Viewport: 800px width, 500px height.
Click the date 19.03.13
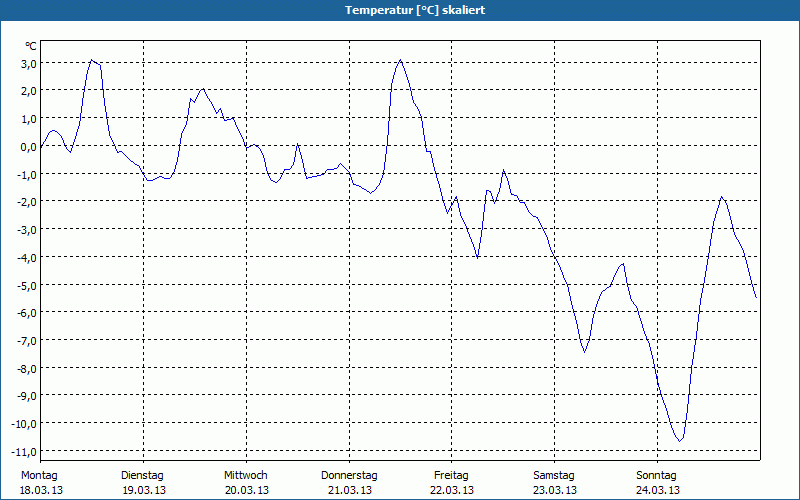tap(144, 490)
